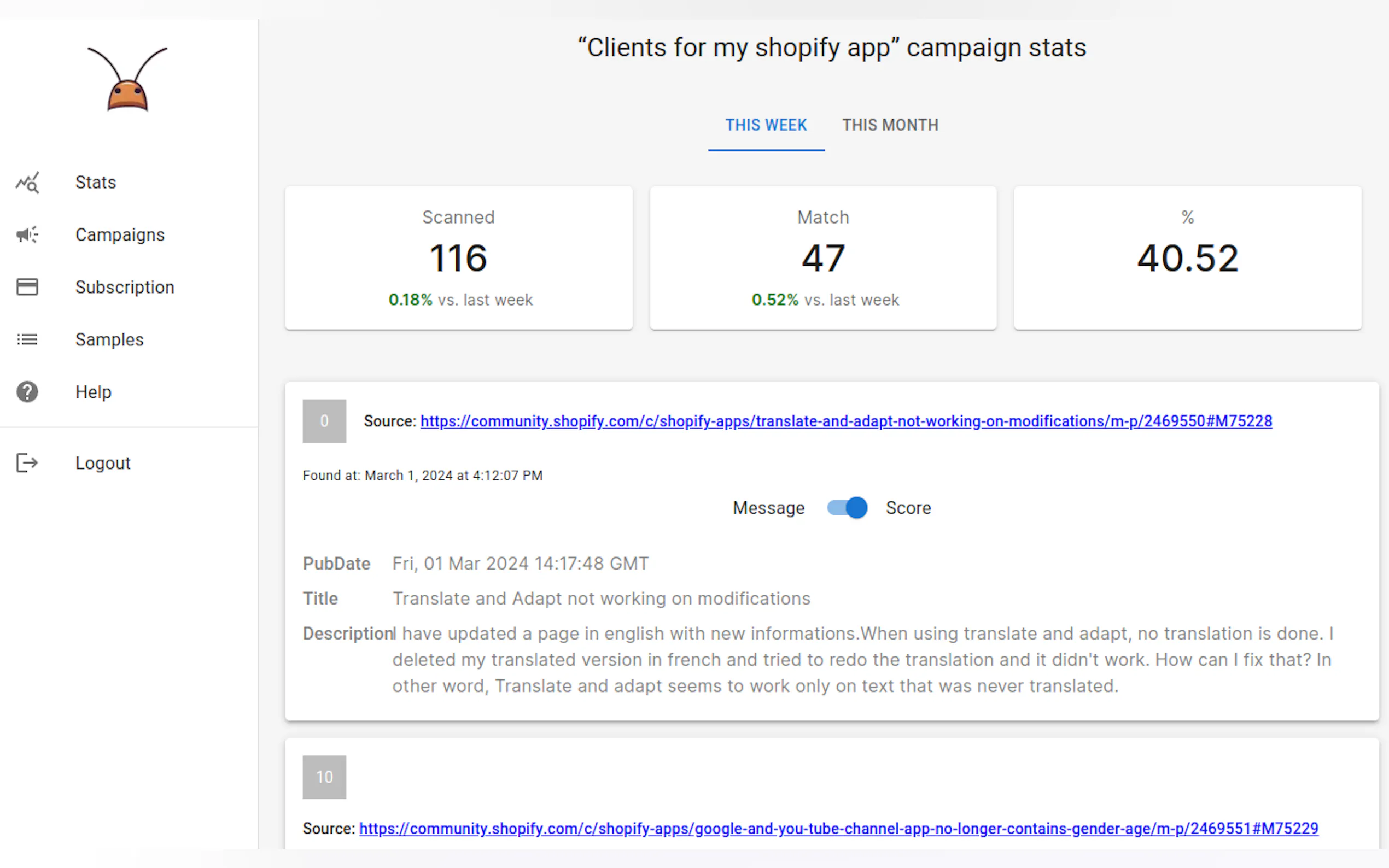
Task: Click the Samples list icon
Action: (27, 340)
